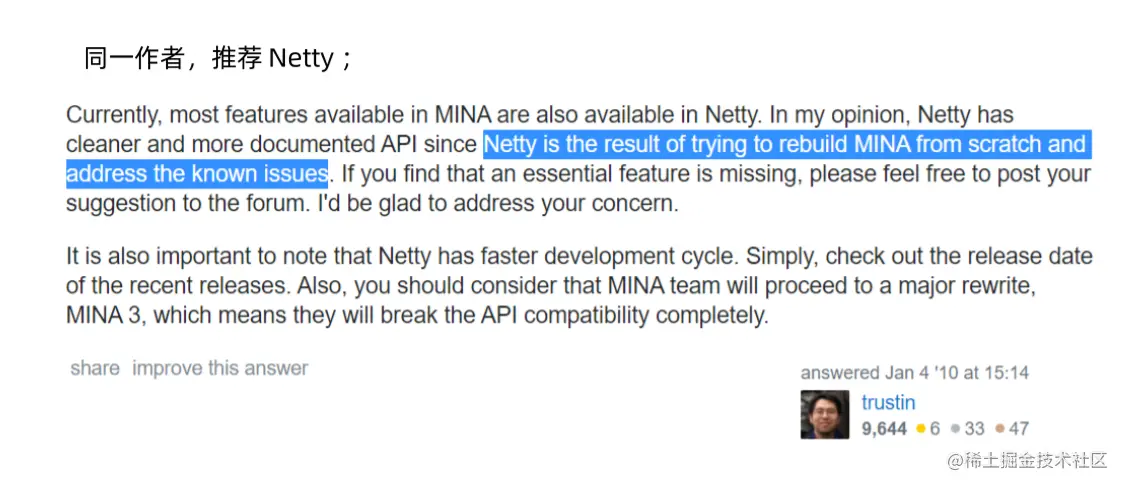Click the silver badge dot icon
The height and width of the screenshot is (487, 1124).
(x=956, y=429)
